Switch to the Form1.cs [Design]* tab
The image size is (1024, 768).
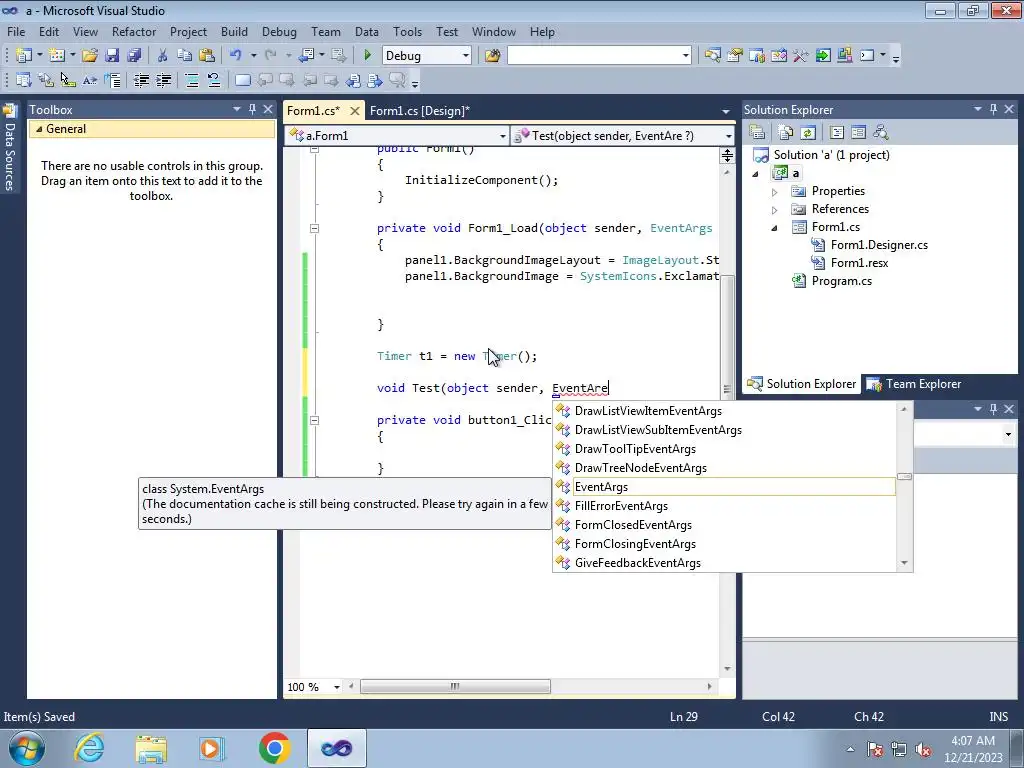(x=419, y=110)
